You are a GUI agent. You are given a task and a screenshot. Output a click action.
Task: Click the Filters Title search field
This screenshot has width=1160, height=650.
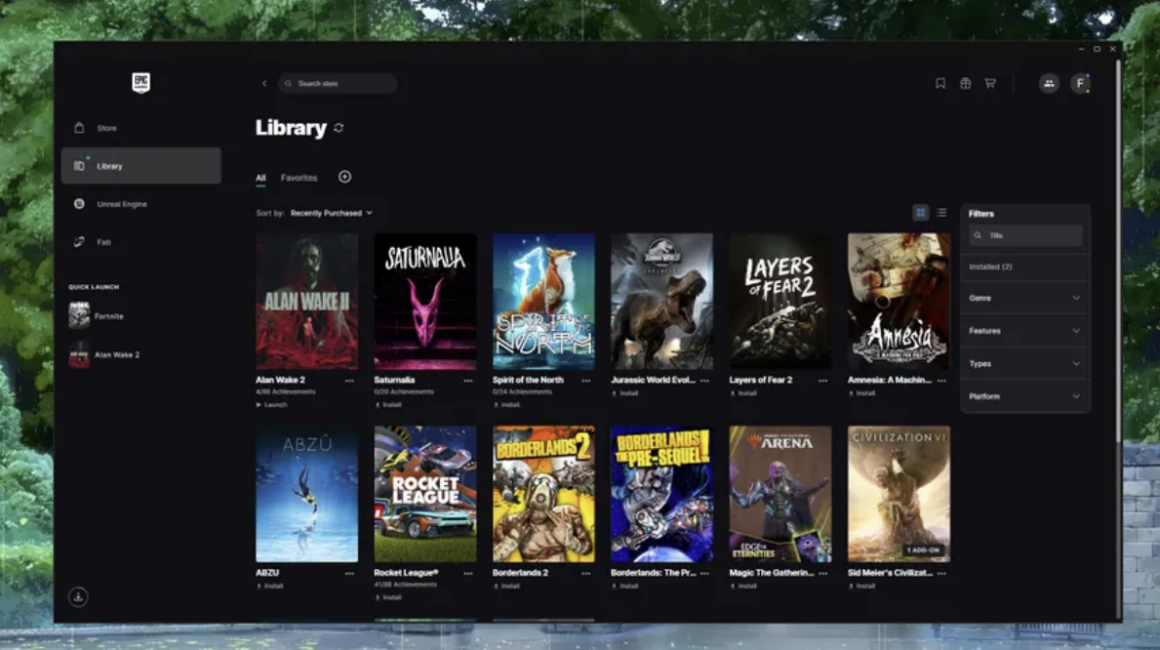tap(1025, 235)
